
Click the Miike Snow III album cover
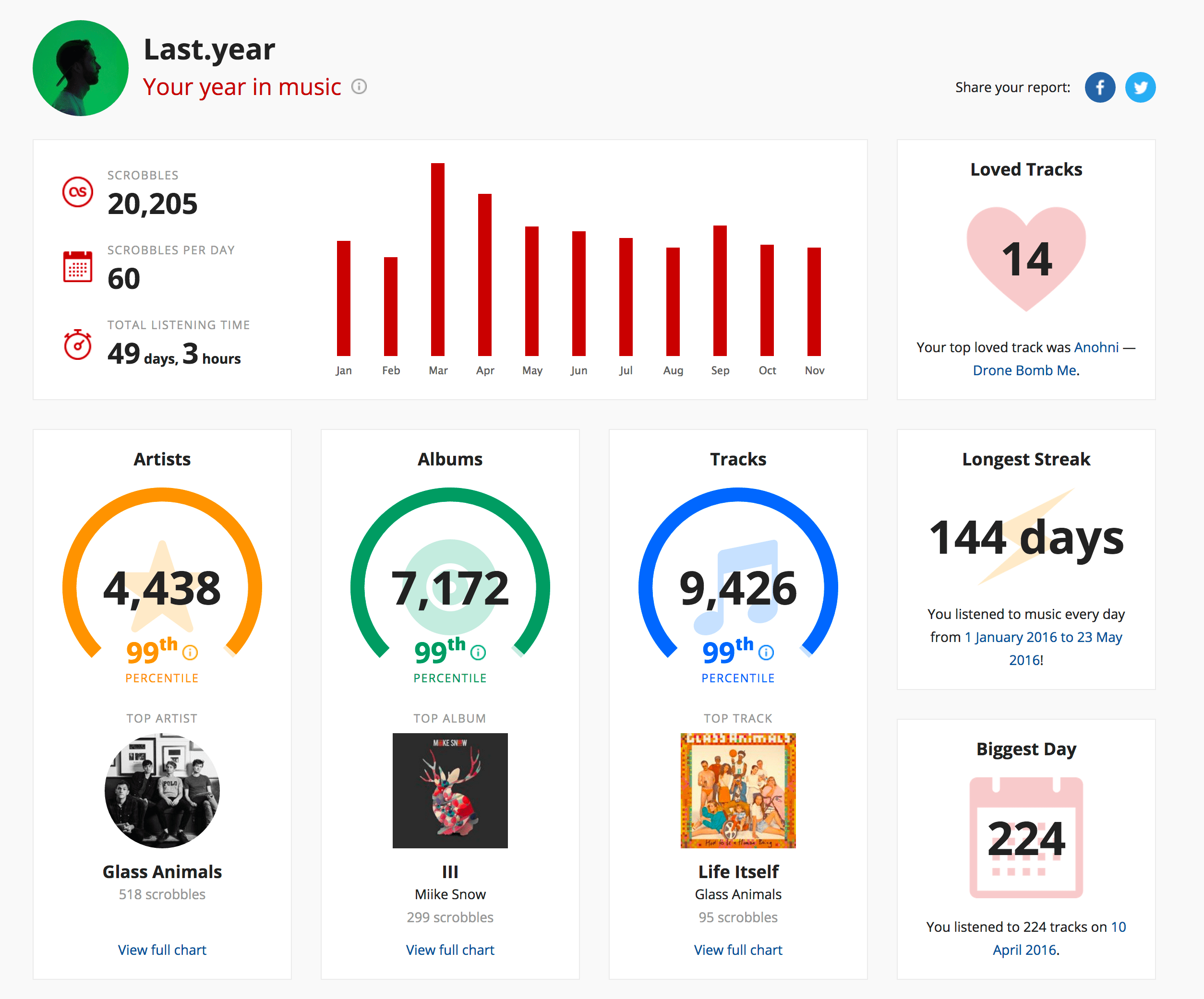pyautogui.click(x=450, y=790)
